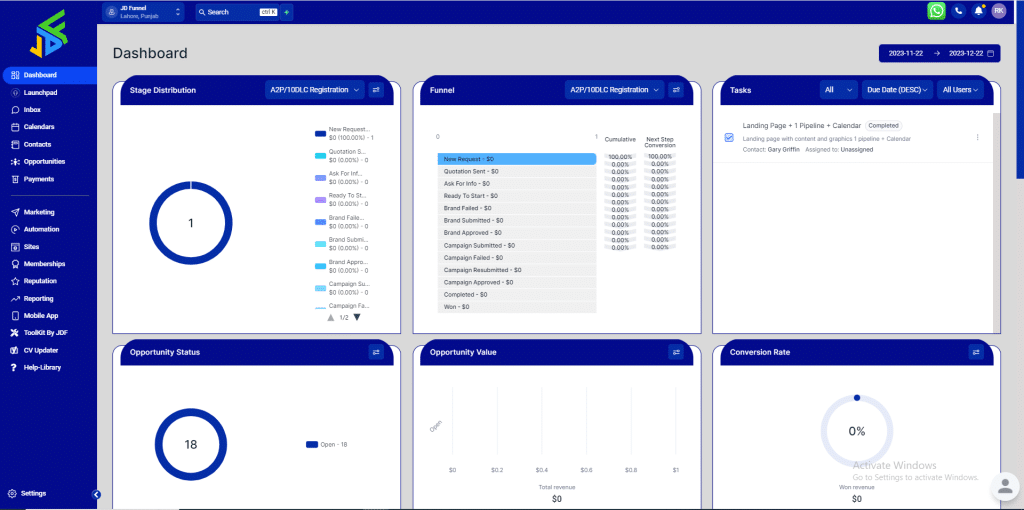
Task: Go to next legend page arrow
Action: 357,317
